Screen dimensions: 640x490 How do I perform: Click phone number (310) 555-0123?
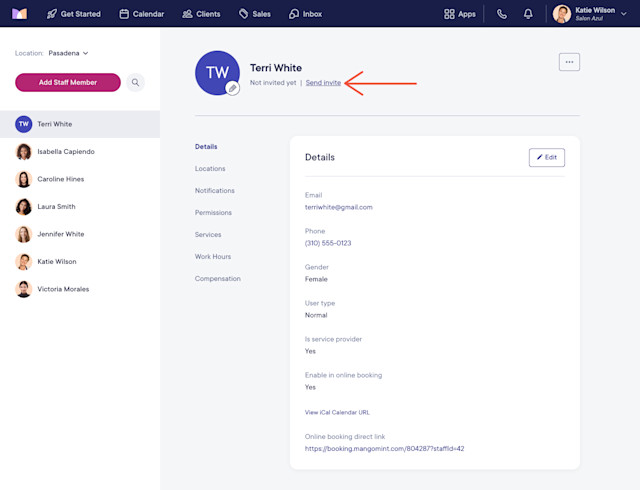pyautogui.click(x=328, y=243)
